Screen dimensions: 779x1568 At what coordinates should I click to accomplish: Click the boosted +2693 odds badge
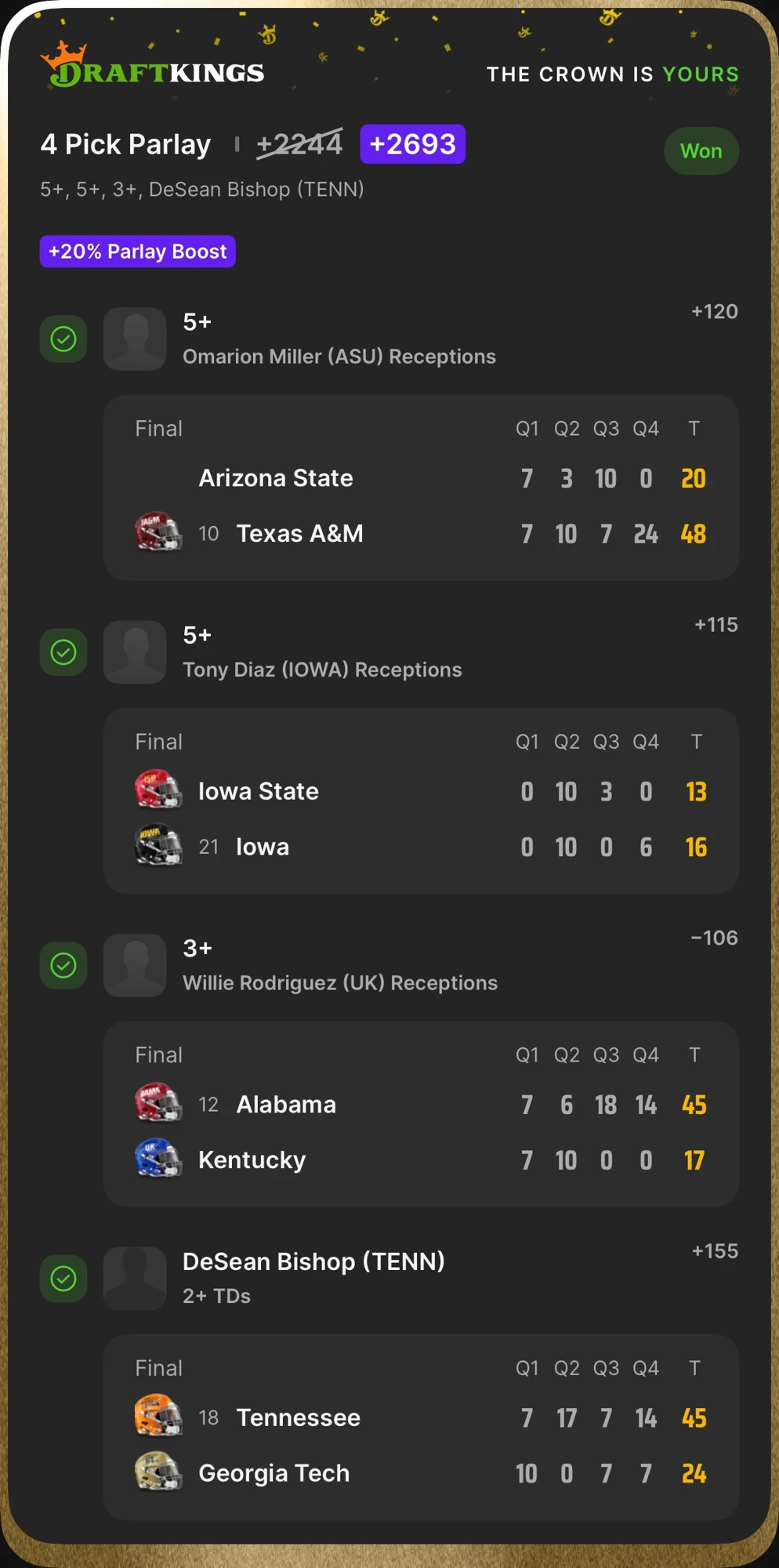point(413,144)
